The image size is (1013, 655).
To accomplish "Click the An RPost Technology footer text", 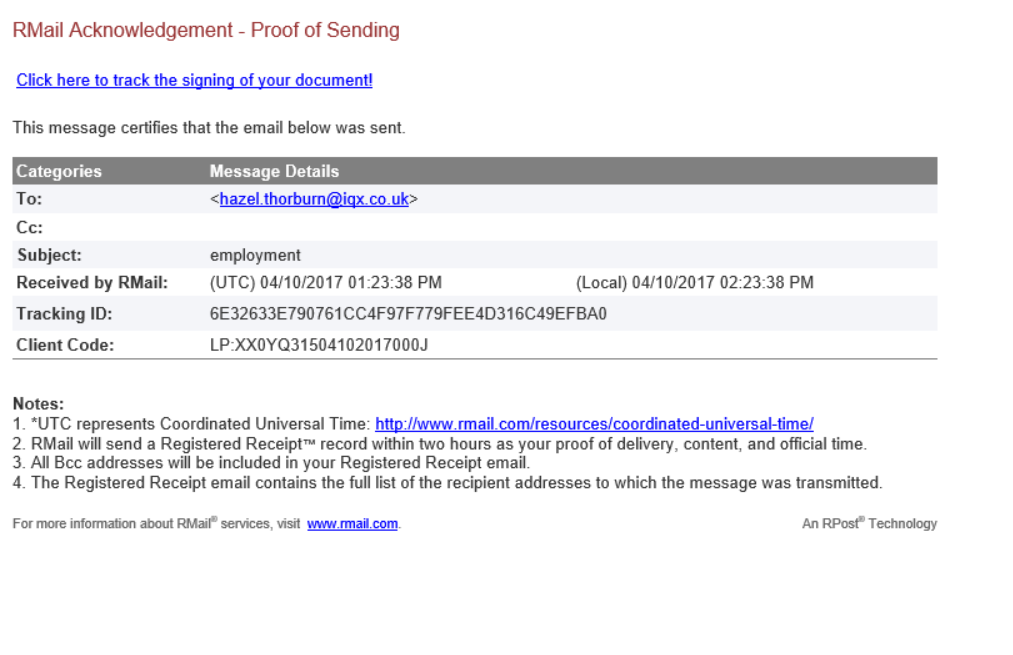I will point(870,523).
